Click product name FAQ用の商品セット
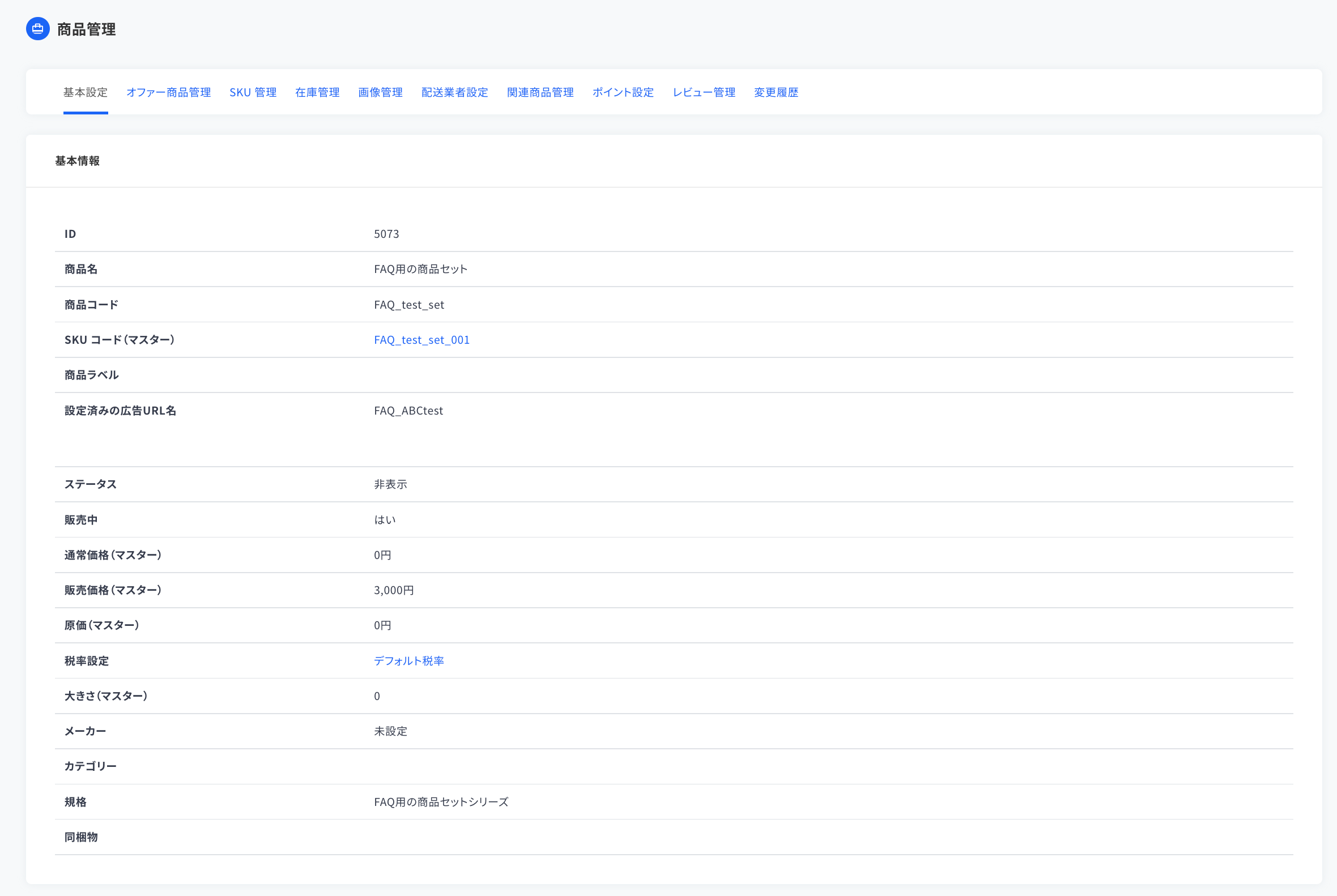 [x=421, y=269]
